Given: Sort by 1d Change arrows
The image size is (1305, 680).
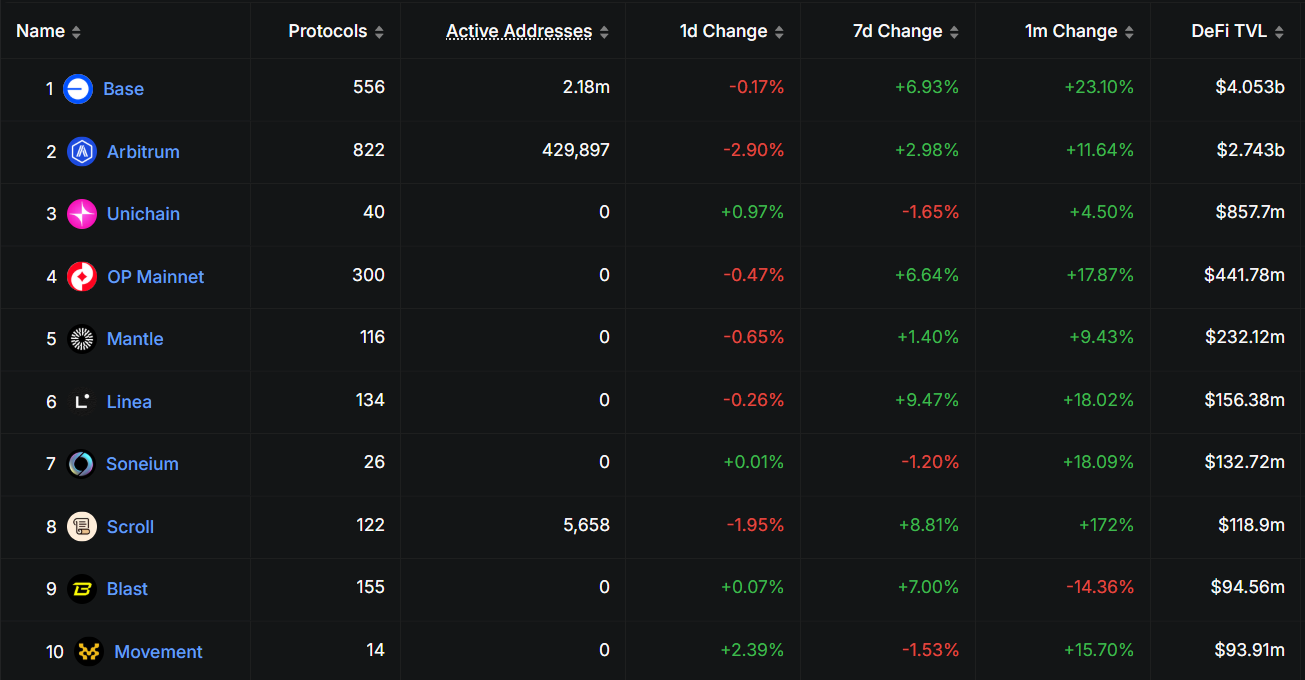Looking at the screenshot, I should [x=779, y=32].
